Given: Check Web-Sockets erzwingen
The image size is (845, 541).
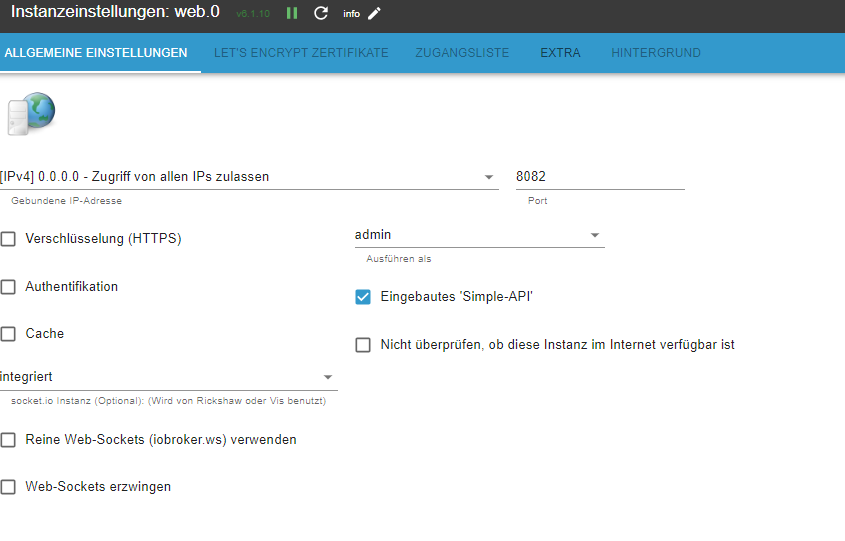Looking at the screenshot, I should pos(8,487).
